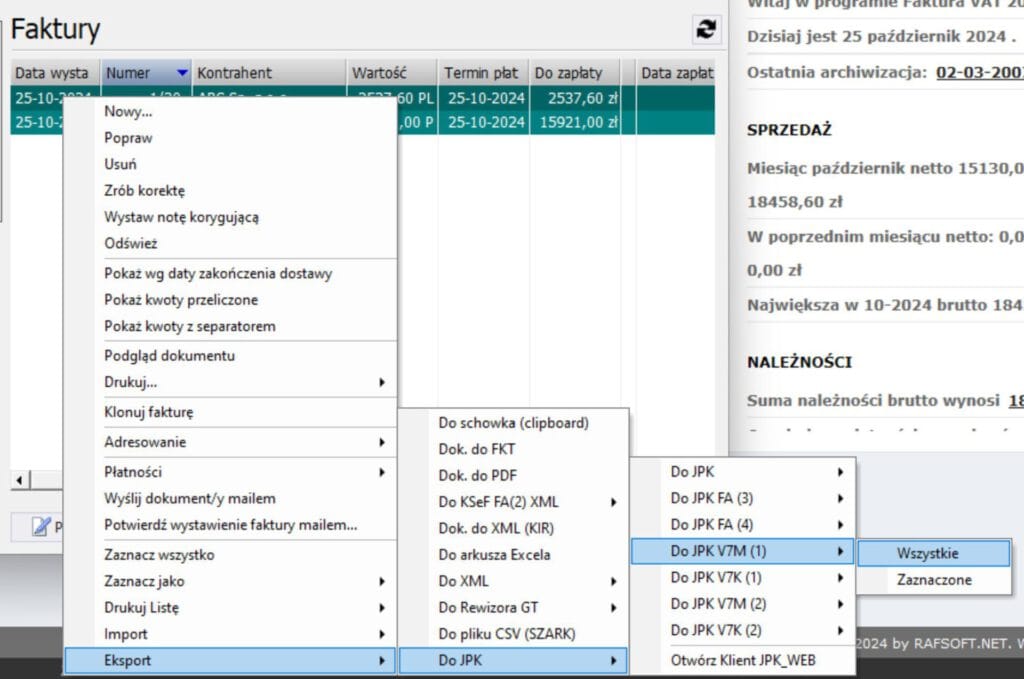Image resolution: width=1024 pixels, height=679 pixels.
Task: Click the pencil icon button below table
Action: point(41,526)
